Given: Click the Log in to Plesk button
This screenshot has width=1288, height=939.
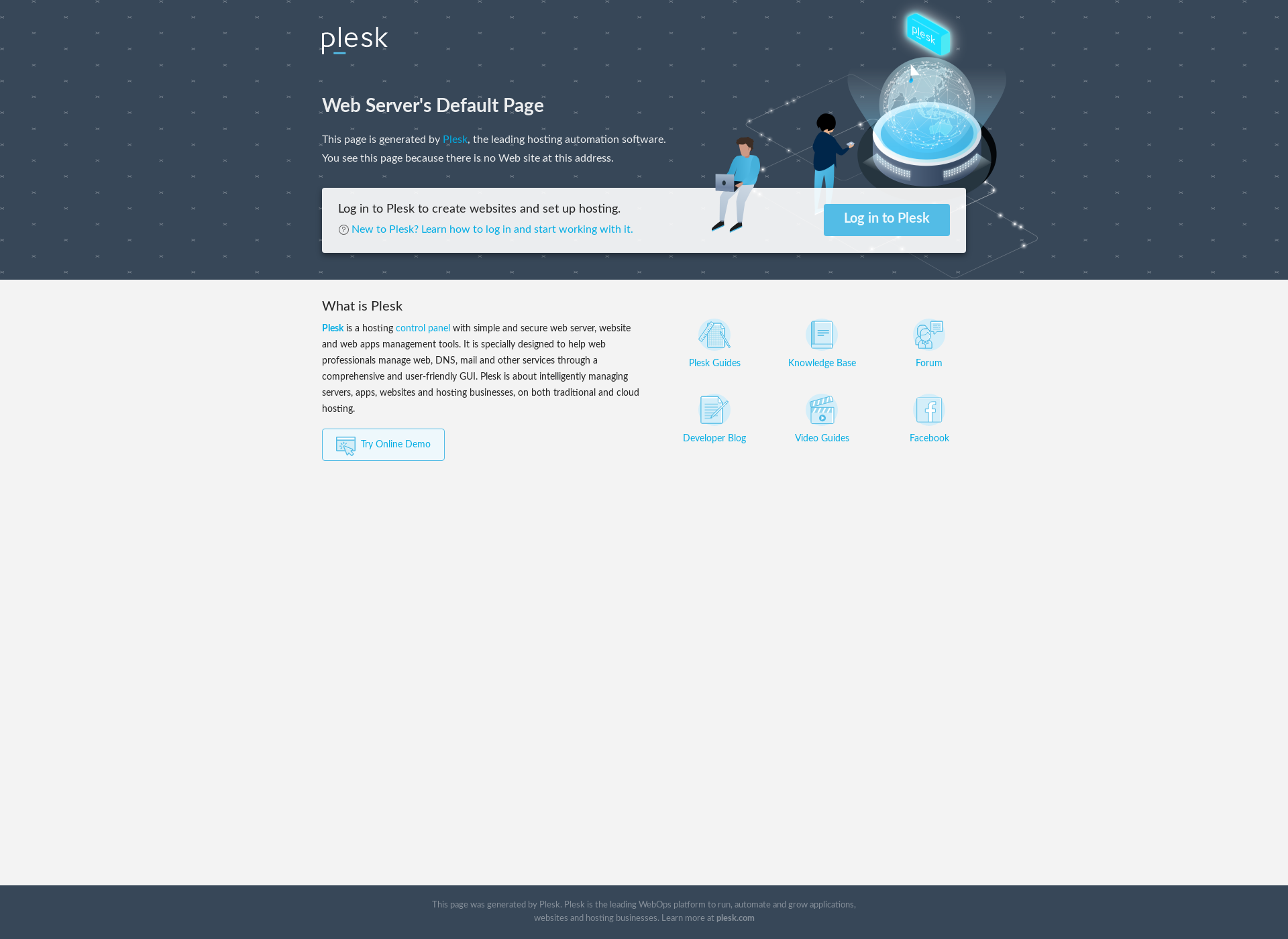Looking at the screenshot, I should [886, 219].
